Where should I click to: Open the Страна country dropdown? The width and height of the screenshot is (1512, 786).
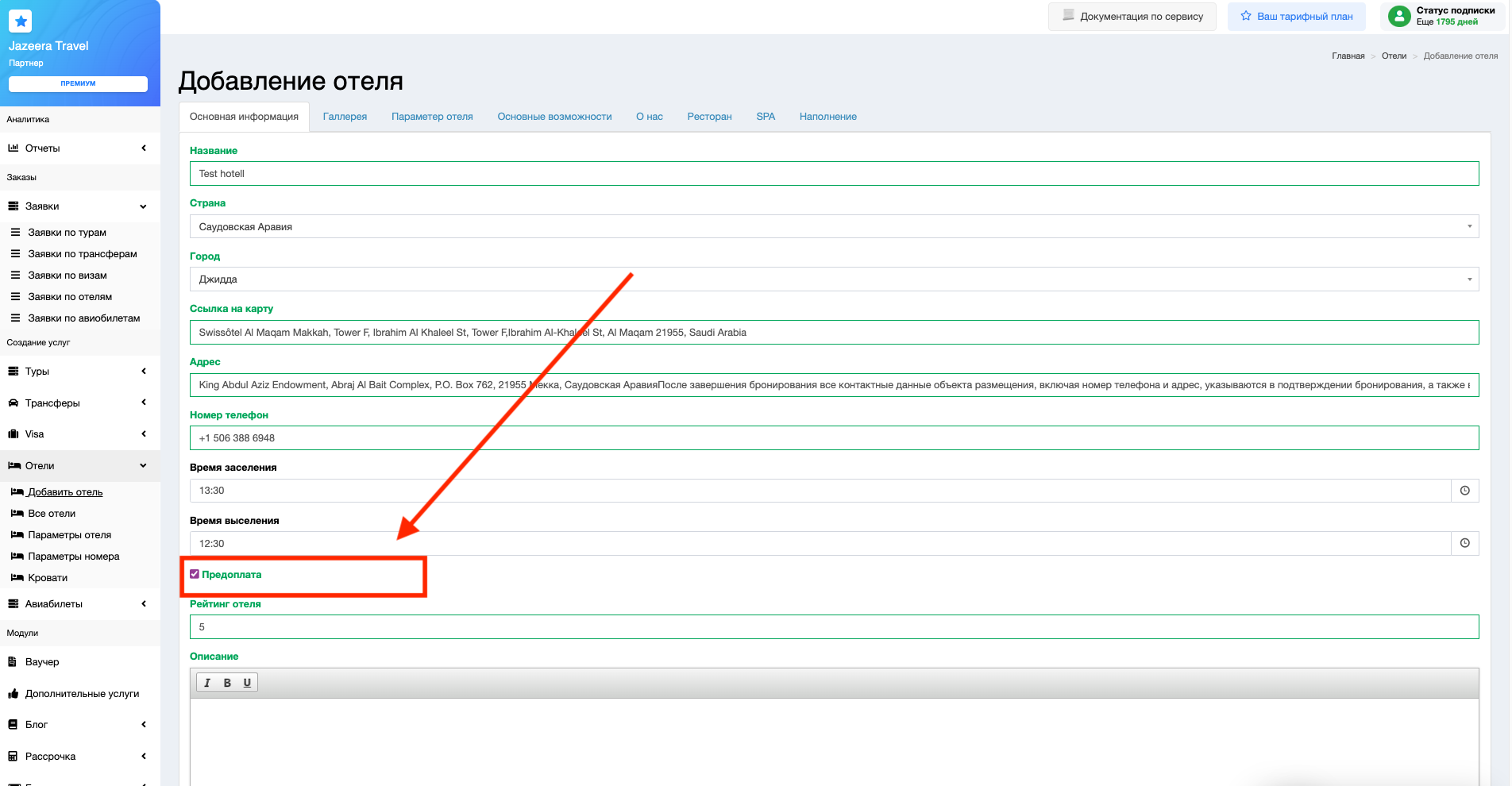coord(834,227)
